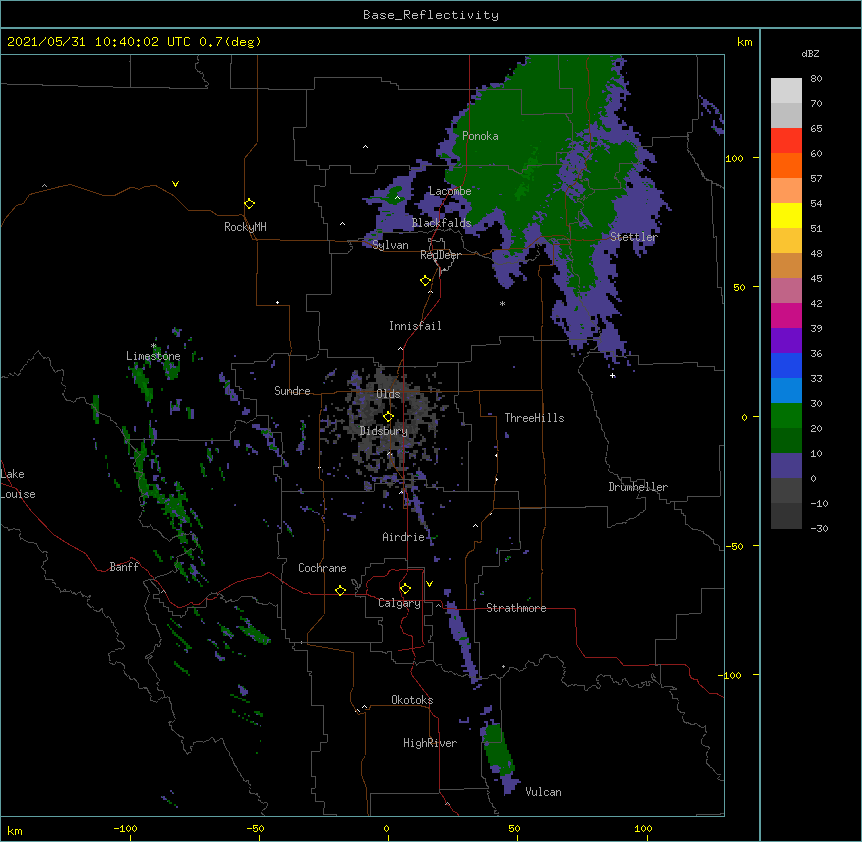Select the yellow diamond marker between Olds and Didsbury

[388, 416]
